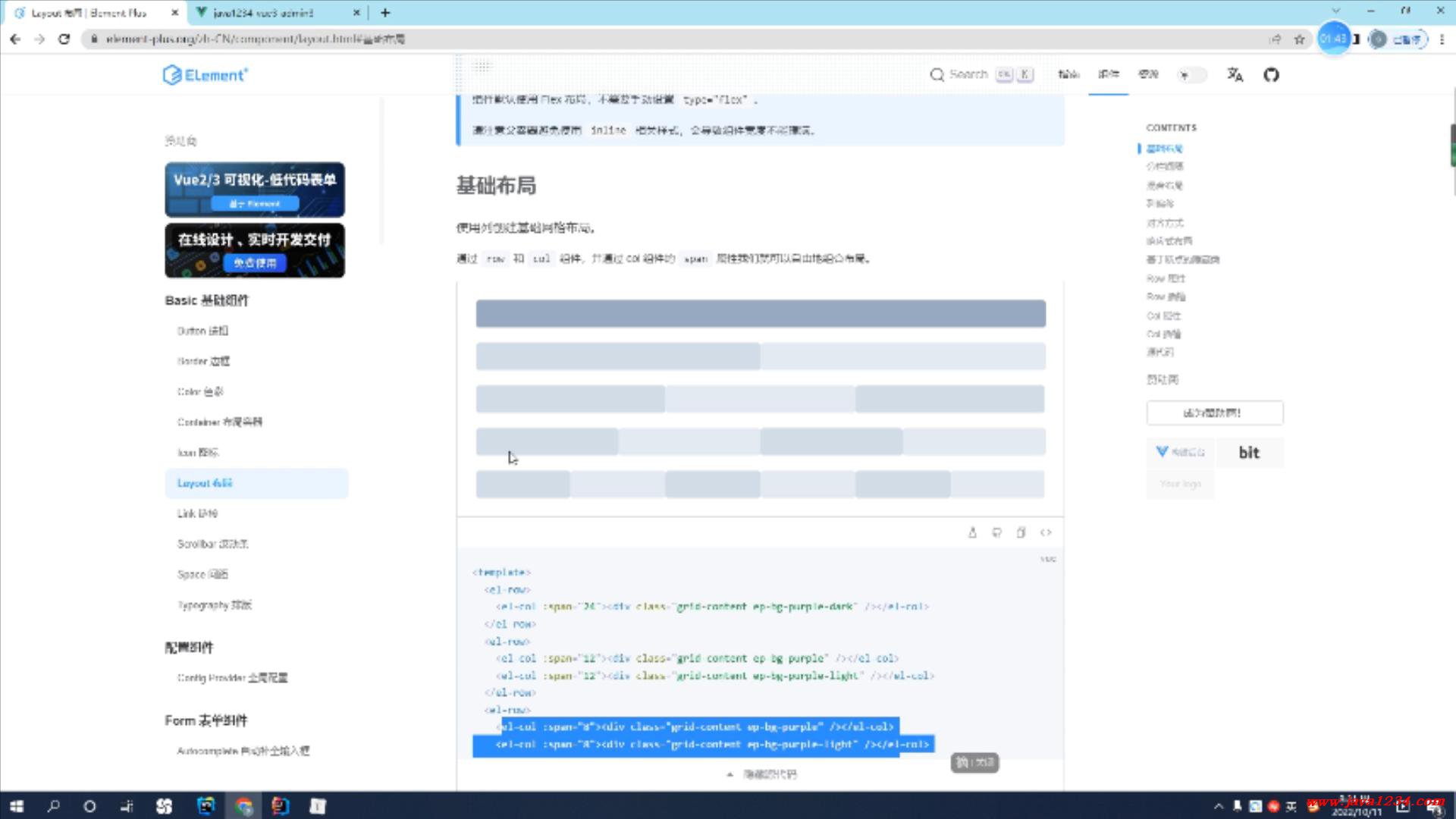Image resolution: width=1456 pixels, height=819 pixels.
Task: Open the playground flask icon above the code
Action: click(x=972, y=532)
